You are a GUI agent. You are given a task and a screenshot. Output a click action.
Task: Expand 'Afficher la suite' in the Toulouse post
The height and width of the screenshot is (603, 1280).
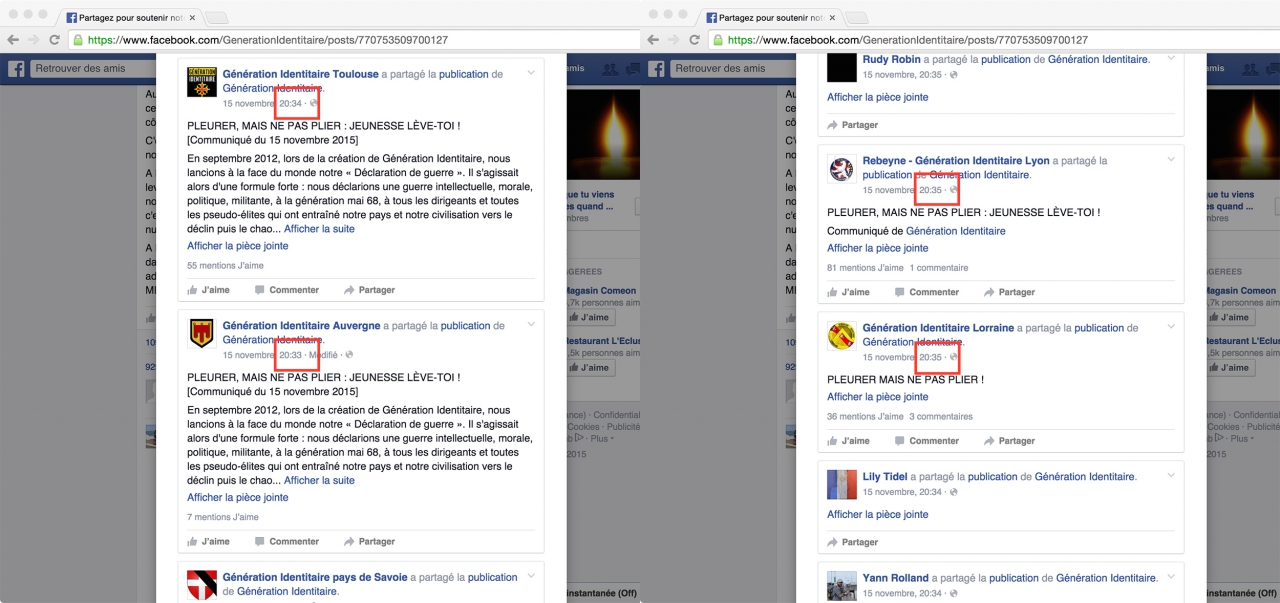click(x=319, y=229)
